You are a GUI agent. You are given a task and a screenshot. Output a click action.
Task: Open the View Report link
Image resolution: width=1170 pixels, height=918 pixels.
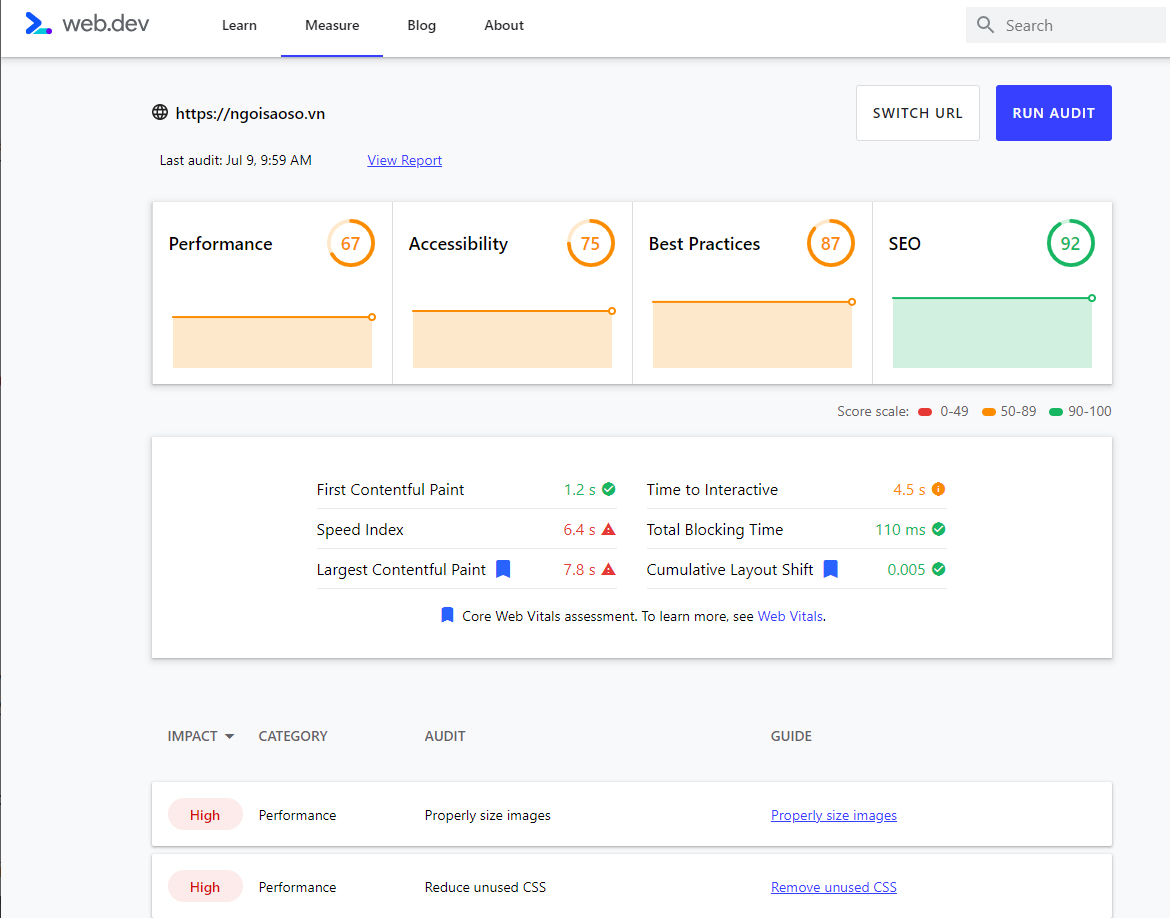coord(404,160)
